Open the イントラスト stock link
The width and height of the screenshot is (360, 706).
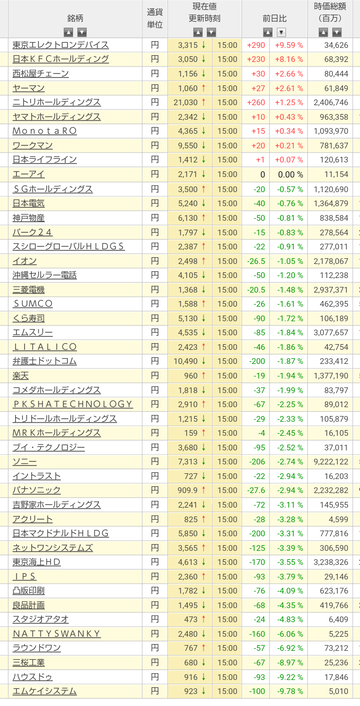(36, 476)
